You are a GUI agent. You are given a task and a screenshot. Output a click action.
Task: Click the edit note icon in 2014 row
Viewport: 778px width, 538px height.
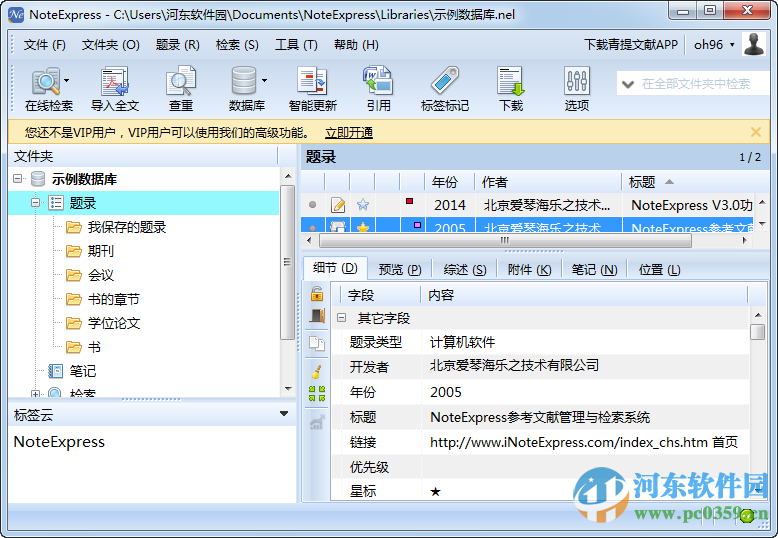coord(338,204)
